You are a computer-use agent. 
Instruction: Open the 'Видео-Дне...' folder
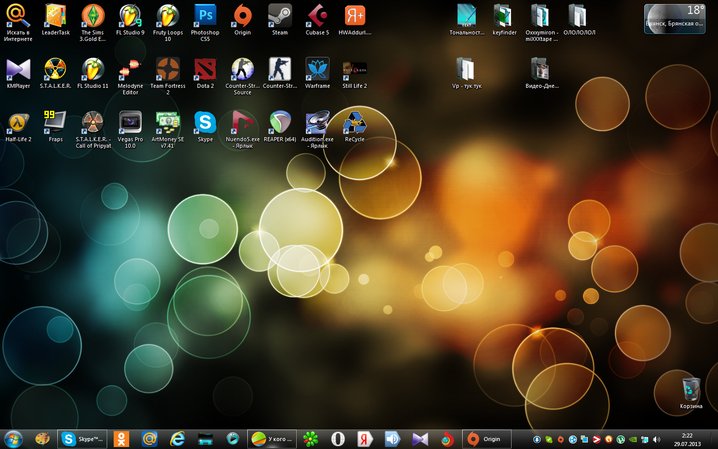click(x=542, y=73)
